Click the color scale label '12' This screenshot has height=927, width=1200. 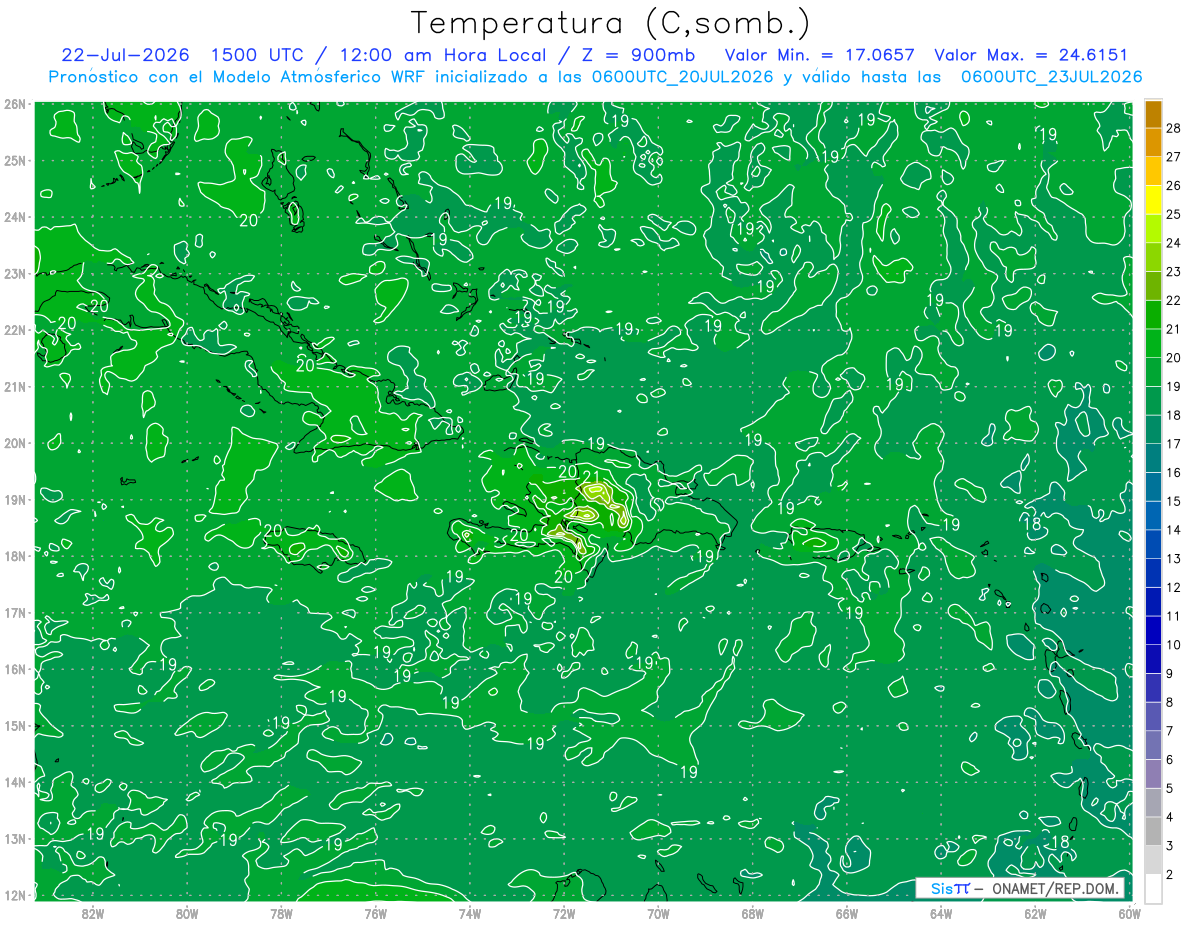tap(1174, 588)
